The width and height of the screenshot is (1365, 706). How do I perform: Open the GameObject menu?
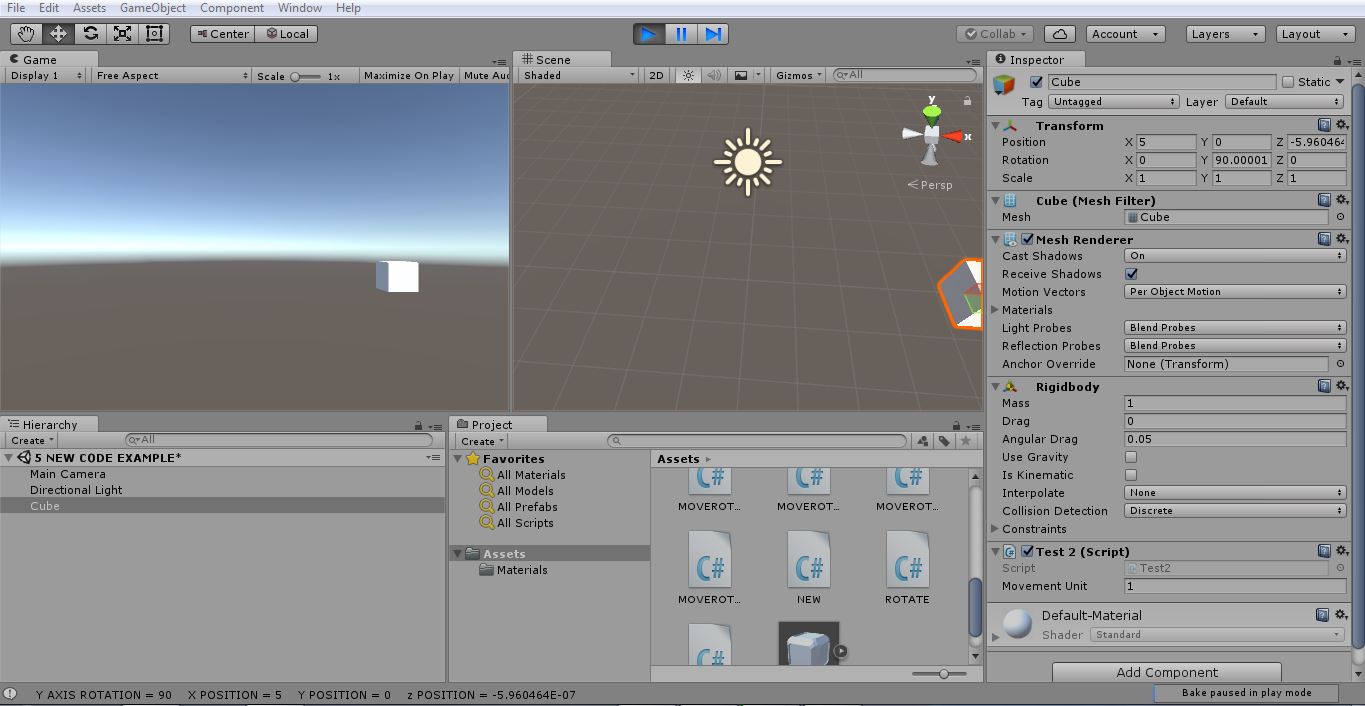point(153,8)
